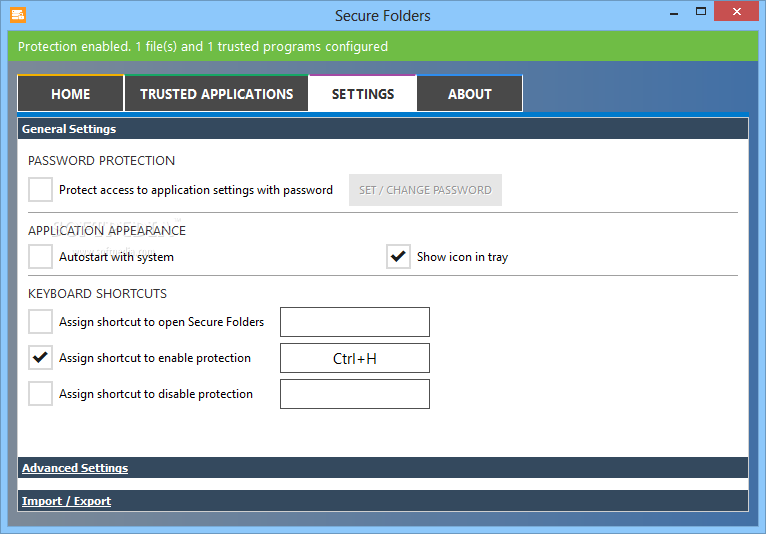
Task: Maximize the Secure Folders window
Action: [x=701, y=12]
